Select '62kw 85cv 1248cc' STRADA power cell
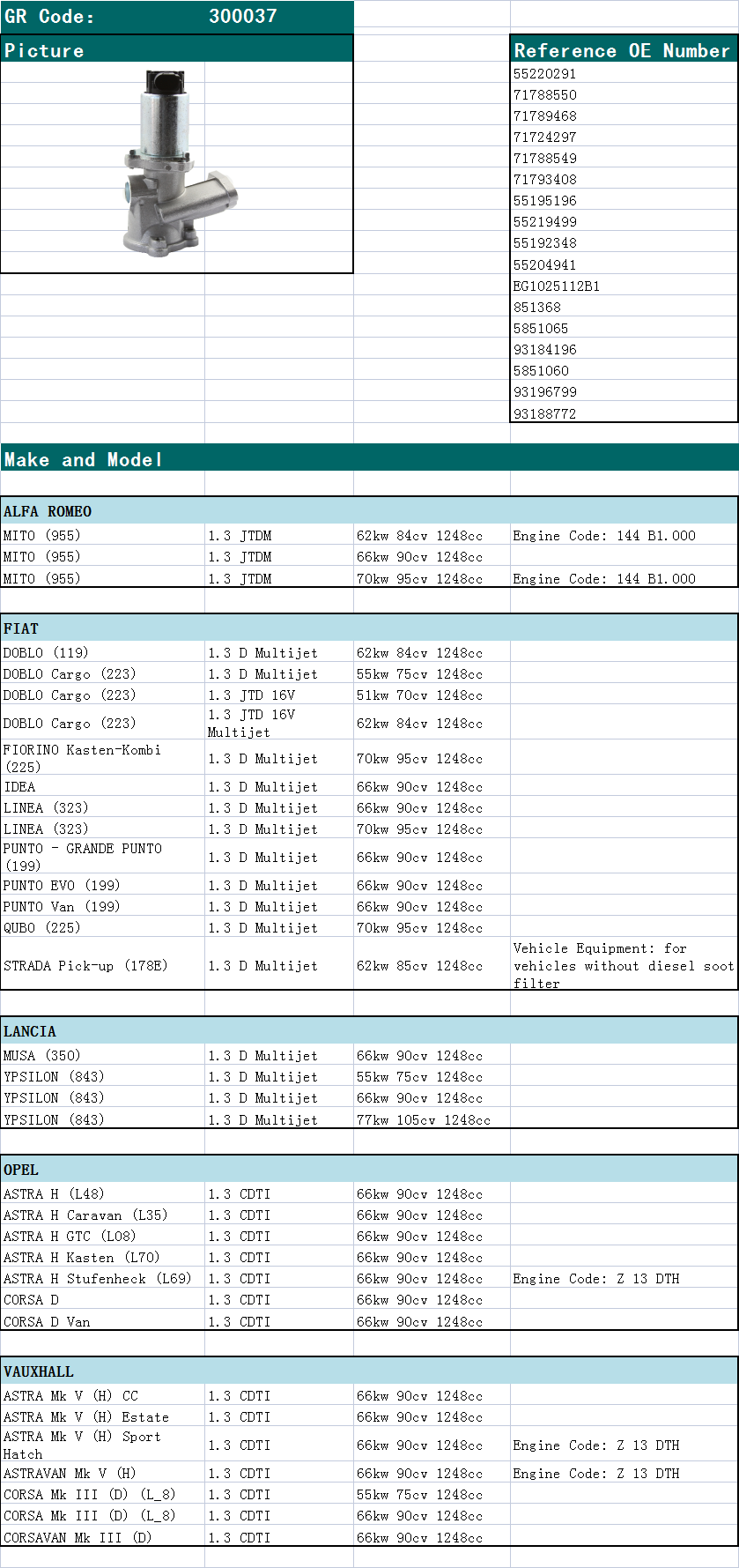 pyautogui.click(x=432, y=965)
